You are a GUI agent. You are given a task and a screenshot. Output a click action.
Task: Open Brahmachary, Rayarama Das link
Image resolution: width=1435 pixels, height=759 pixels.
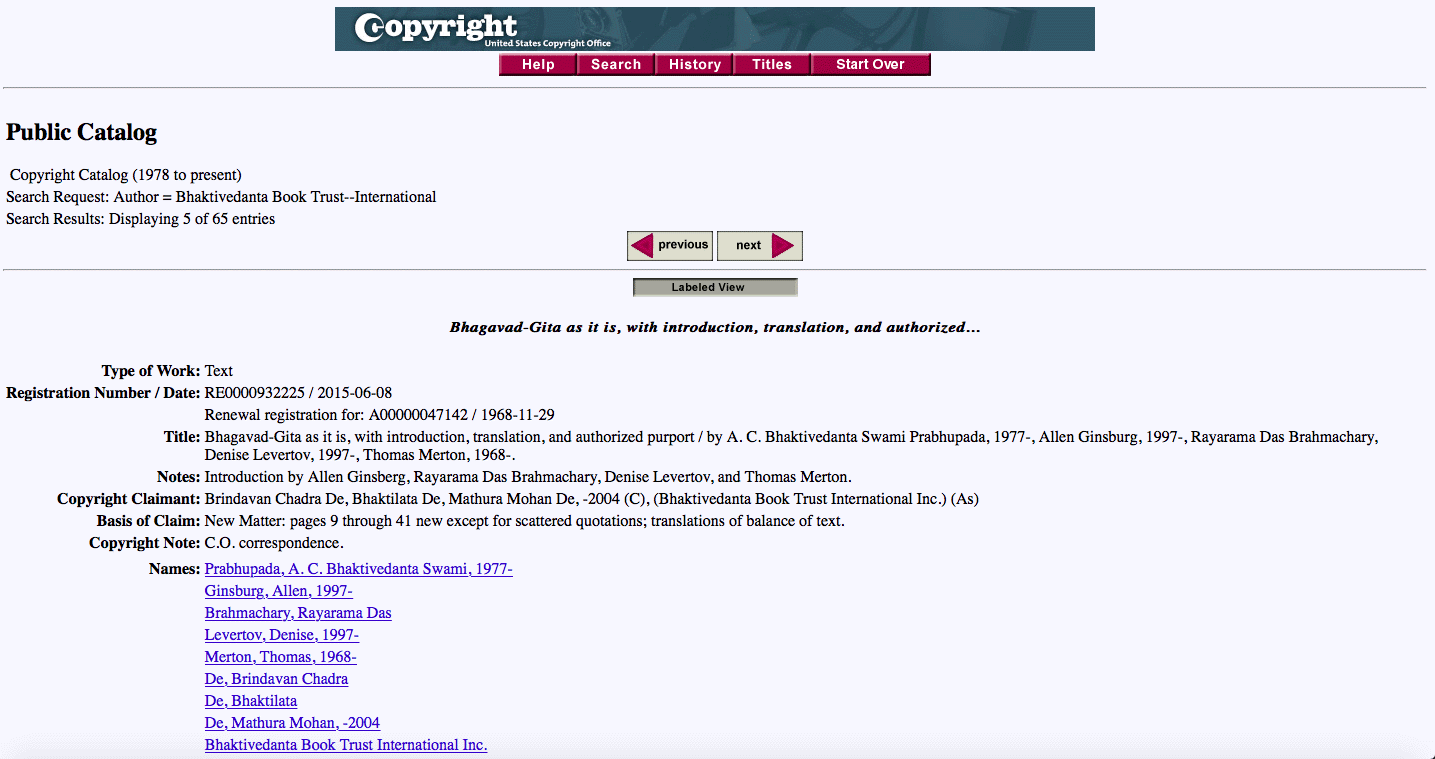(298, 613)
